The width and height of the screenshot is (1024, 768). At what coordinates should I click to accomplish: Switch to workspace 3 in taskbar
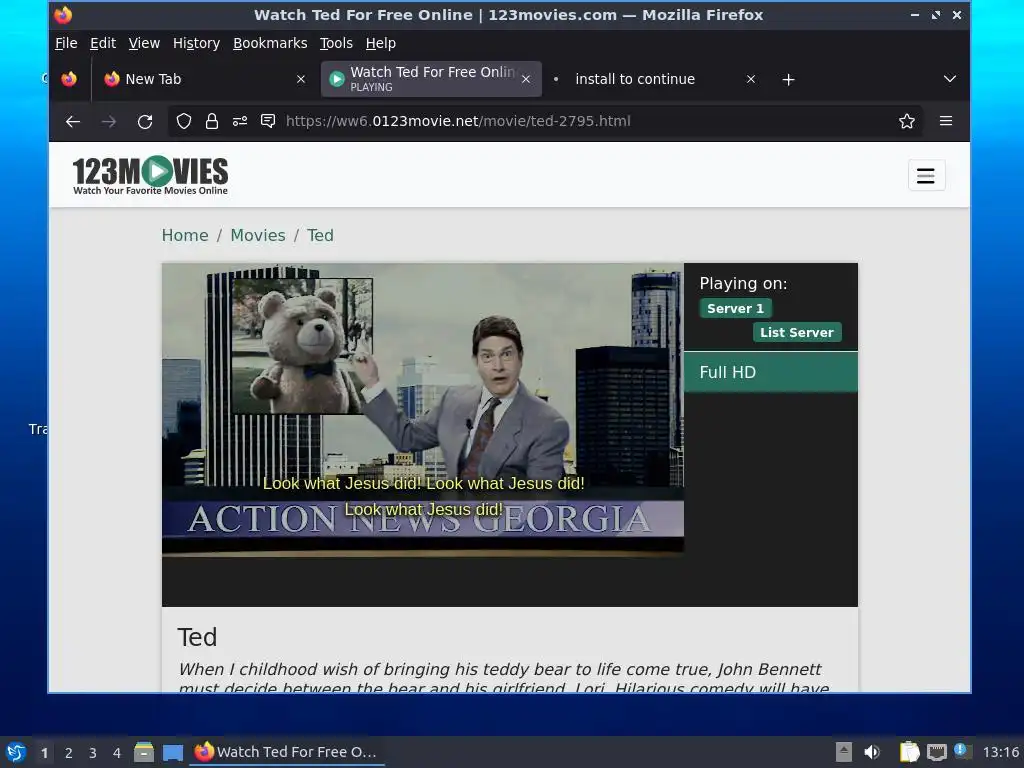coord(93,753)
